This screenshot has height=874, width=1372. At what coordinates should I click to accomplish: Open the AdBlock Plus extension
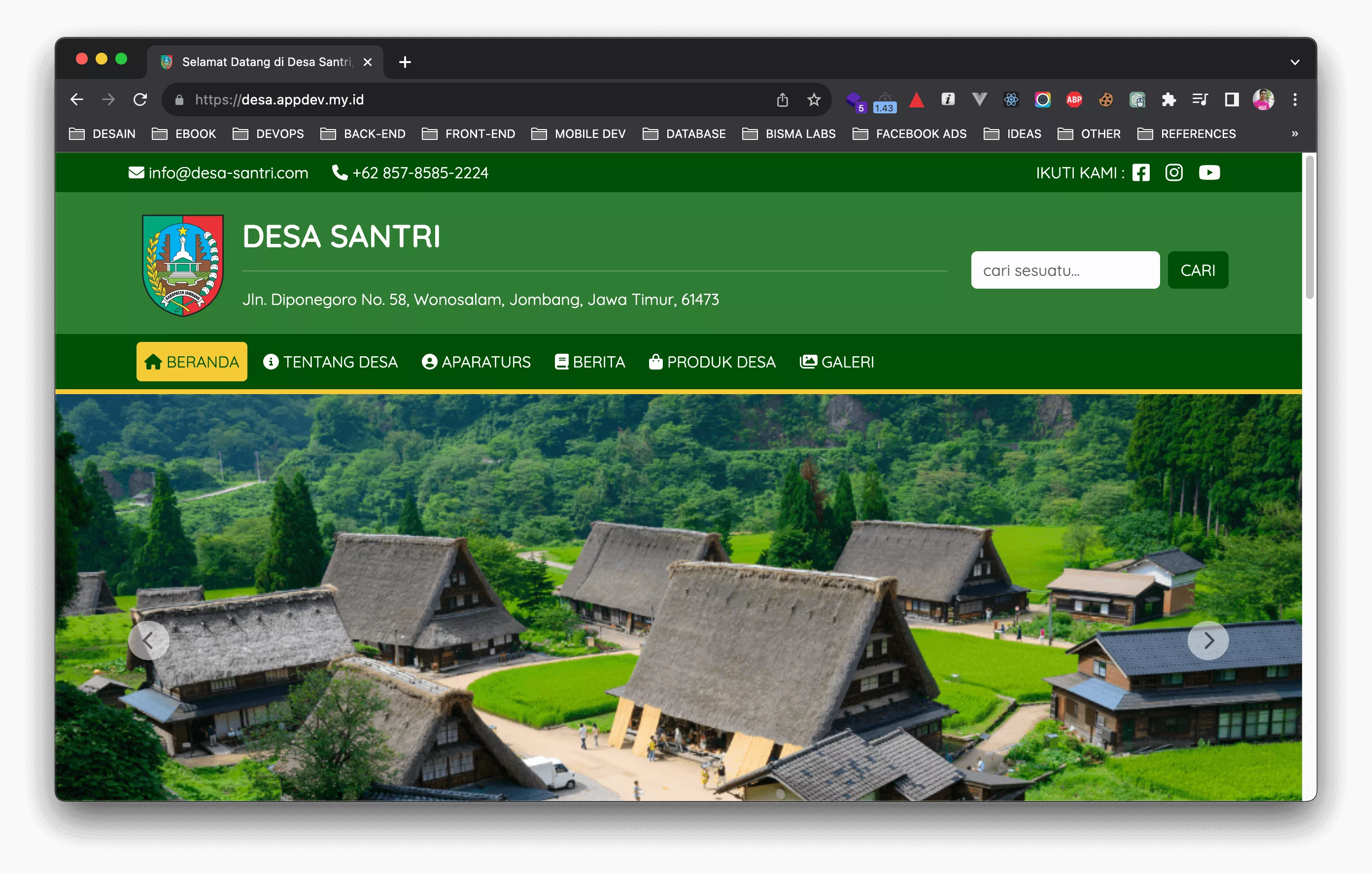(x=1074, y=100)
